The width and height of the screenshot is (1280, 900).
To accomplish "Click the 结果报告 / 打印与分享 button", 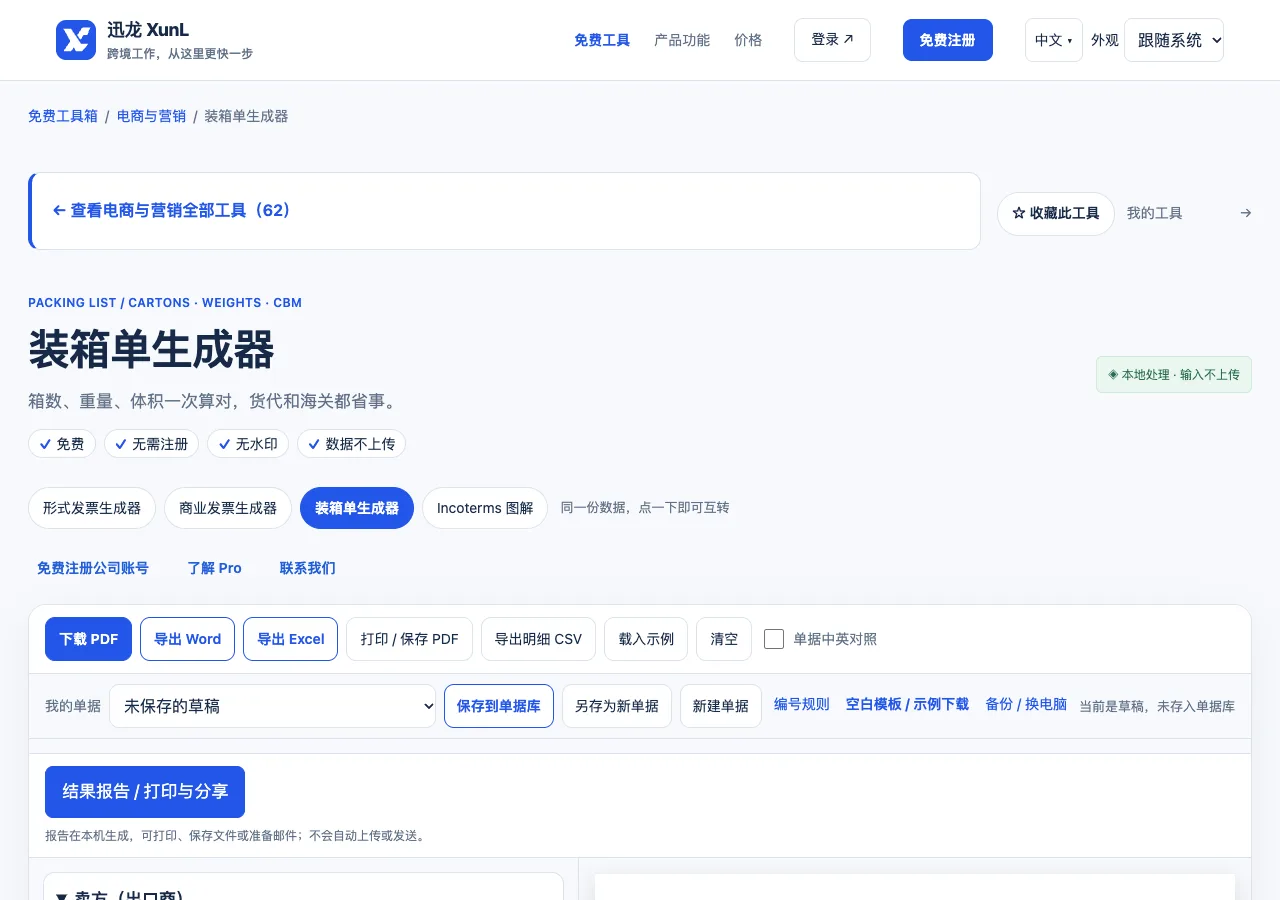I will tap(145, 792).
